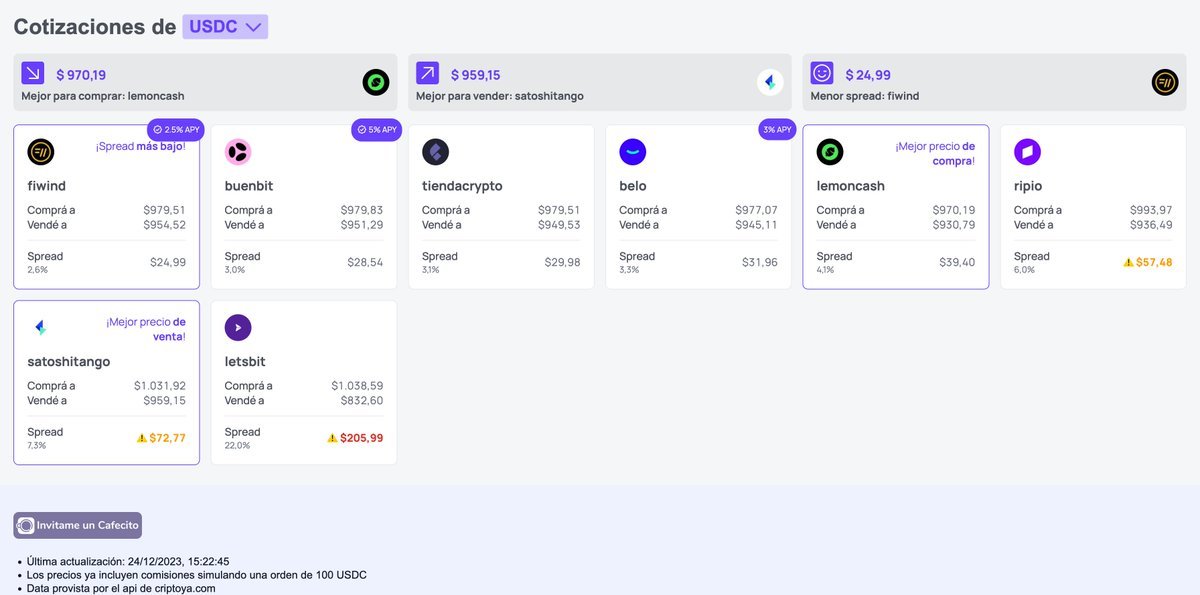Click lemoncash logo in best-buy banner
The width and height of the screenshot is (1200, 595).
click(x=375, y=82)
